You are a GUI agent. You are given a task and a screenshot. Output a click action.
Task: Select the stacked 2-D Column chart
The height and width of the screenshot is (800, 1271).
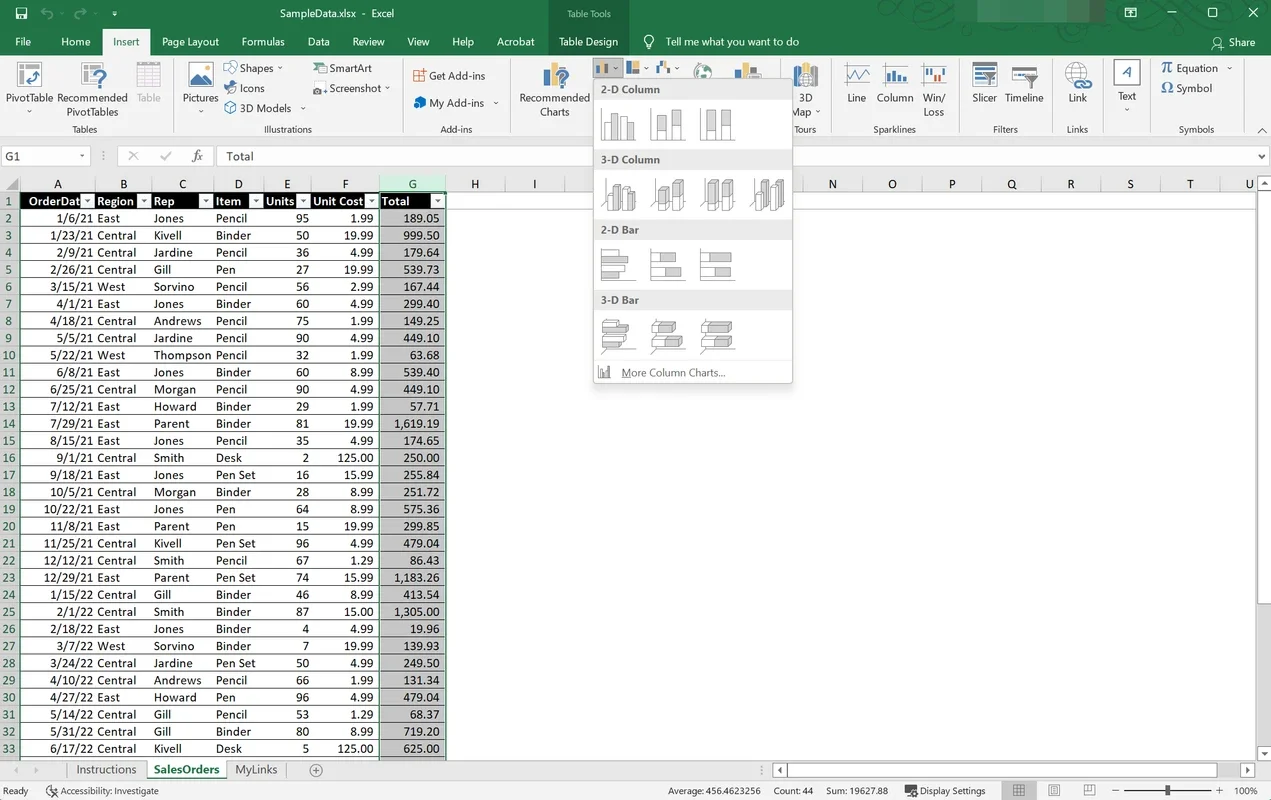click(667, 122)
